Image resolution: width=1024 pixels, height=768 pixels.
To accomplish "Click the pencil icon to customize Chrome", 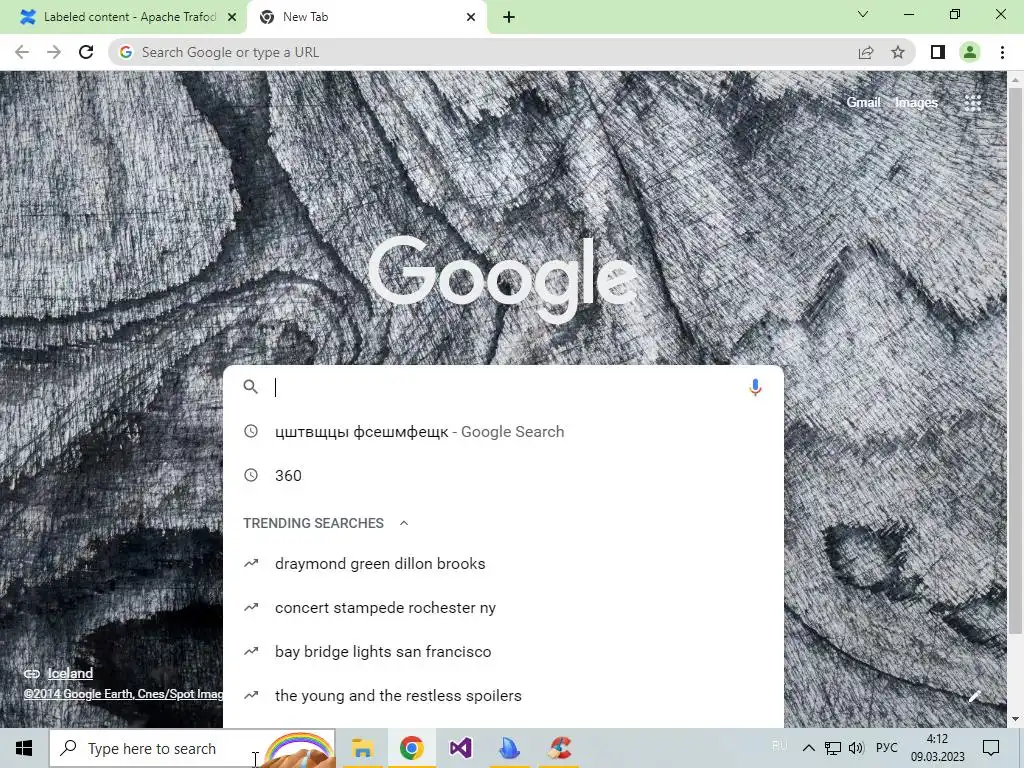I will pyautogui.click(x=974, y=697).
